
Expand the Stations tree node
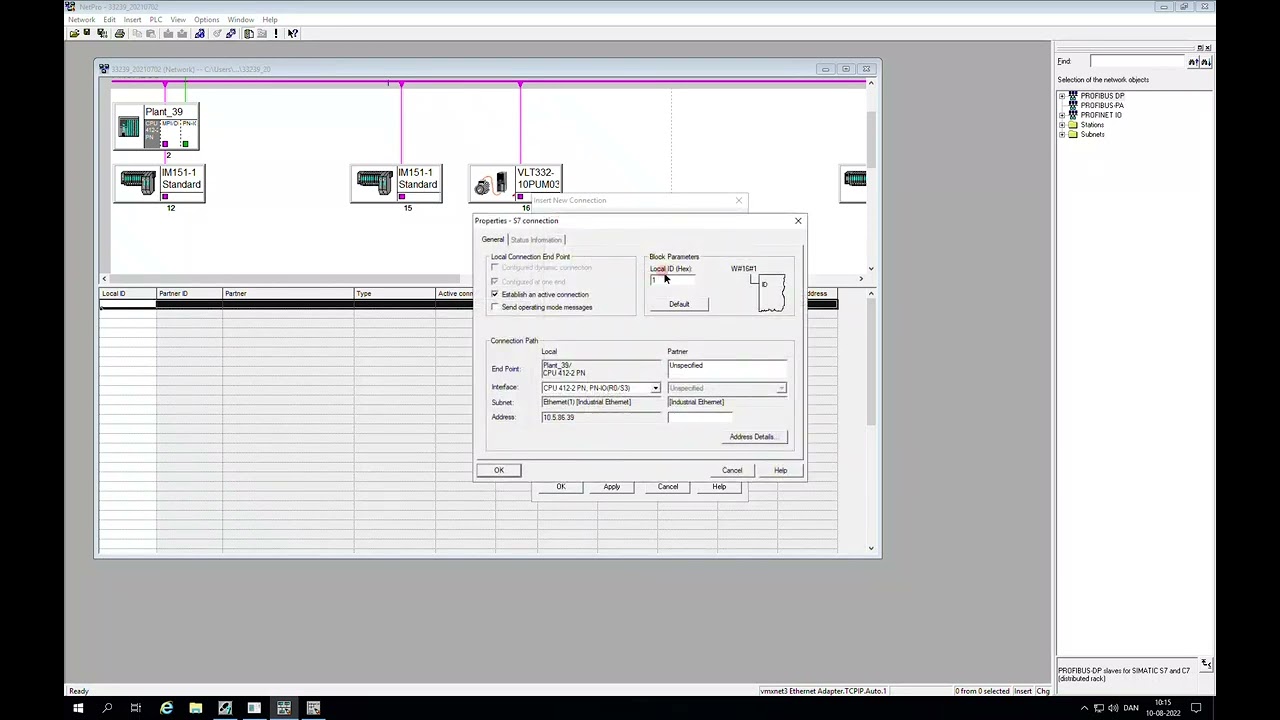coord(1062,125)
